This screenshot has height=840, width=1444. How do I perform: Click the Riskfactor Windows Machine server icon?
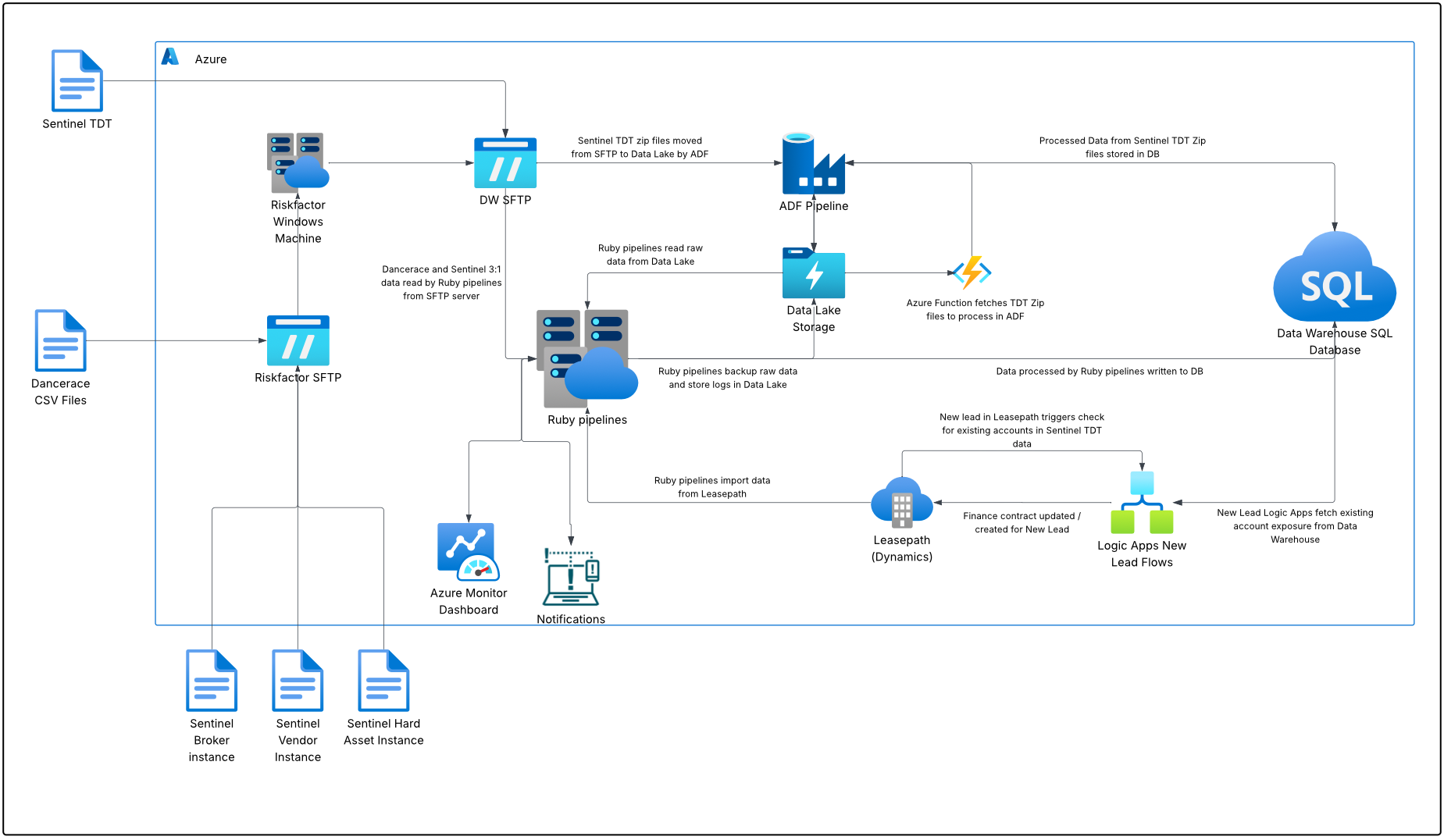click(298, 162)
